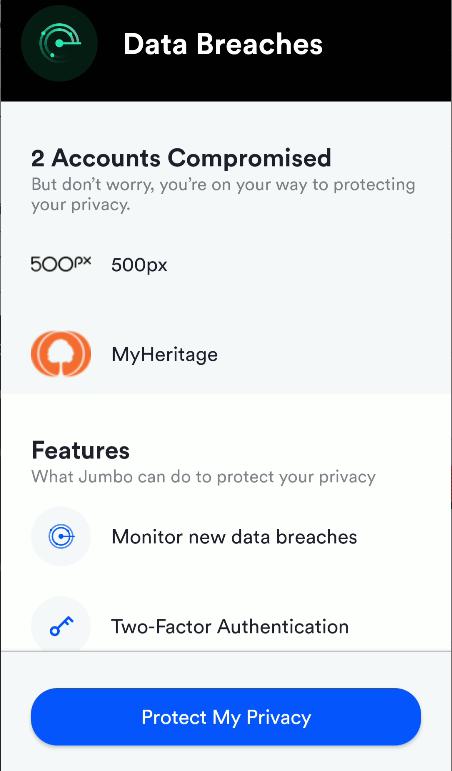Image resolution: width=452 pixels, height=771 pixels.
Task: Click the blue radar monitor icon
Action: click(x=61, y=536)
